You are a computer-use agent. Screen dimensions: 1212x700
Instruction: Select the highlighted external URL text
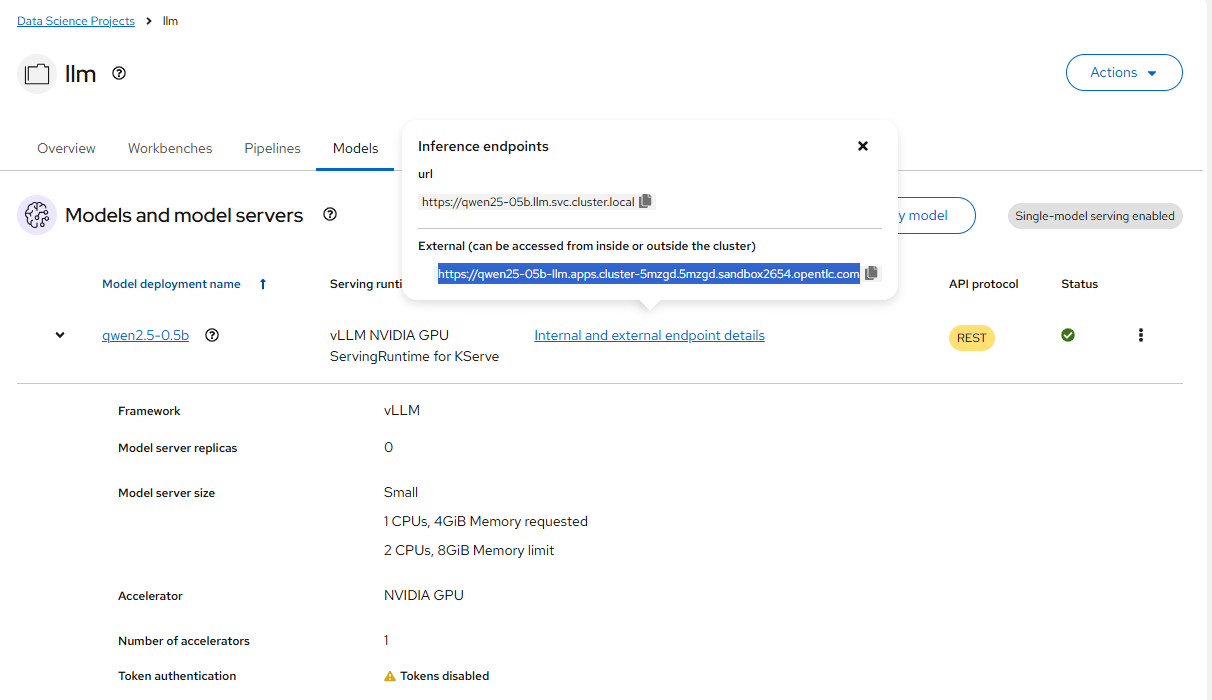pyautogui.click(x=648, y=273)
